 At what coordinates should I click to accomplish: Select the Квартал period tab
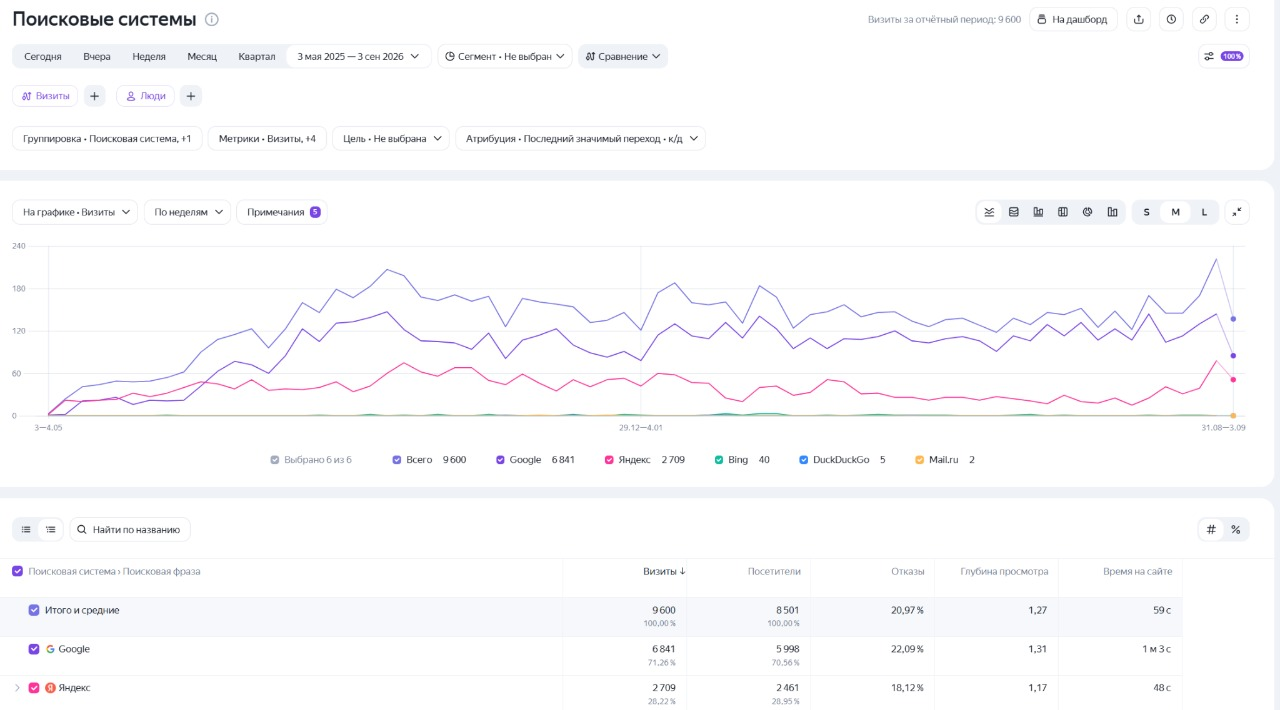[257, 56]
